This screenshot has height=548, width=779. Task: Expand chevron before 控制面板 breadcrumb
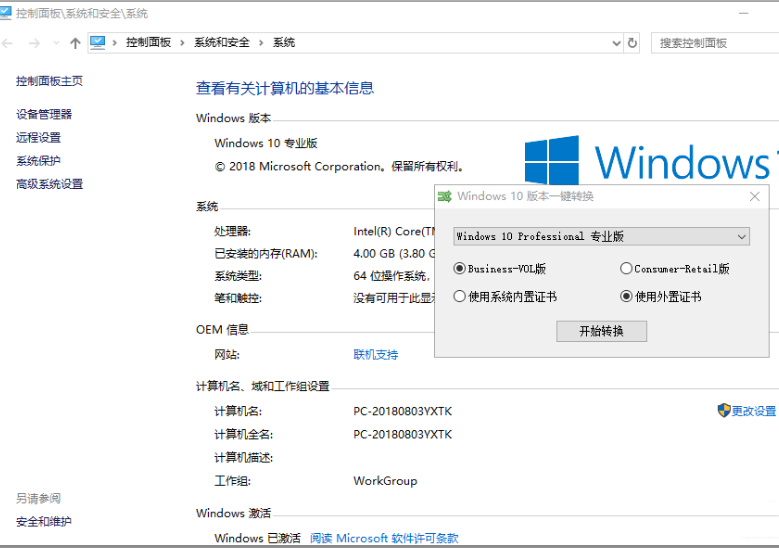114,43
